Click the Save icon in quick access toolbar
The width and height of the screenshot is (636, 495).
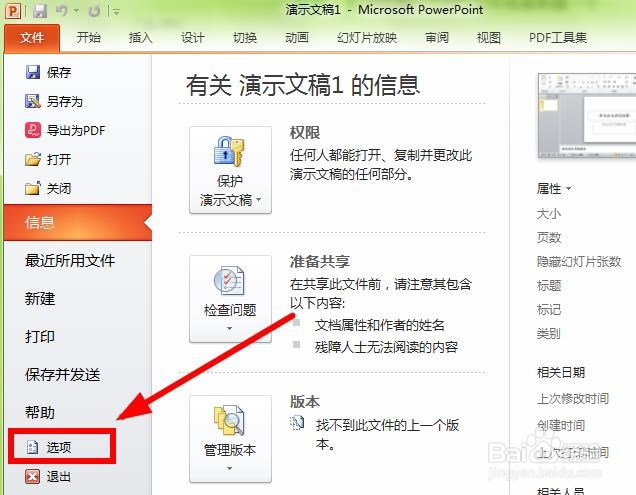40,11
